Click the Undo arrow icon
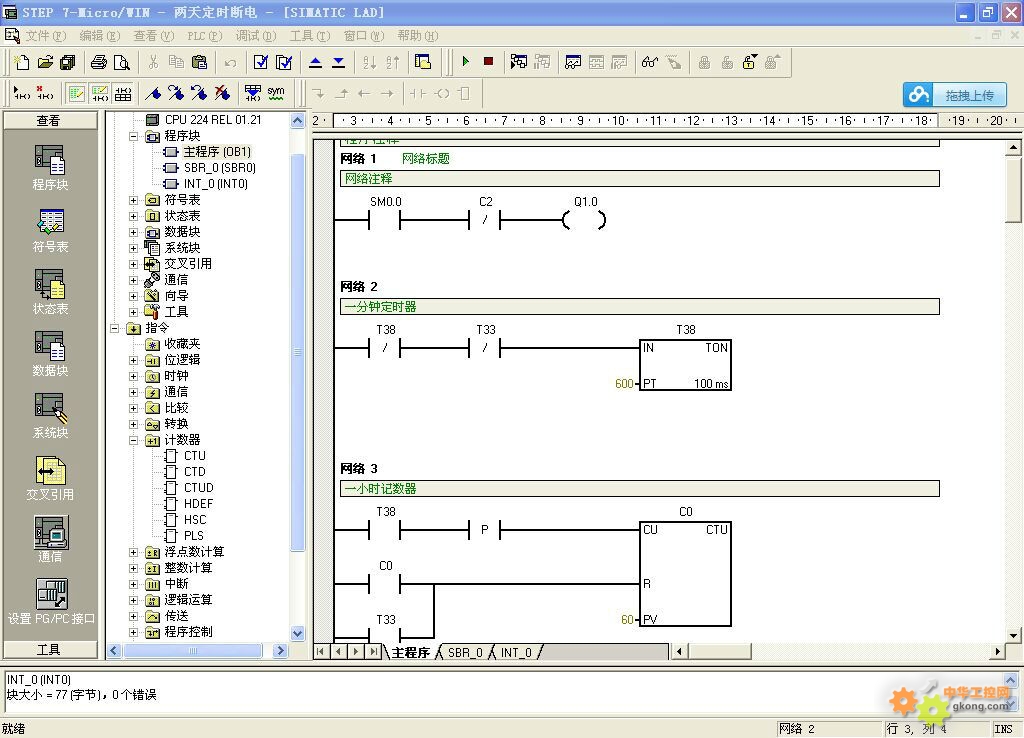1024x738 pixels. pyautogui.click(x=230, y=63)
